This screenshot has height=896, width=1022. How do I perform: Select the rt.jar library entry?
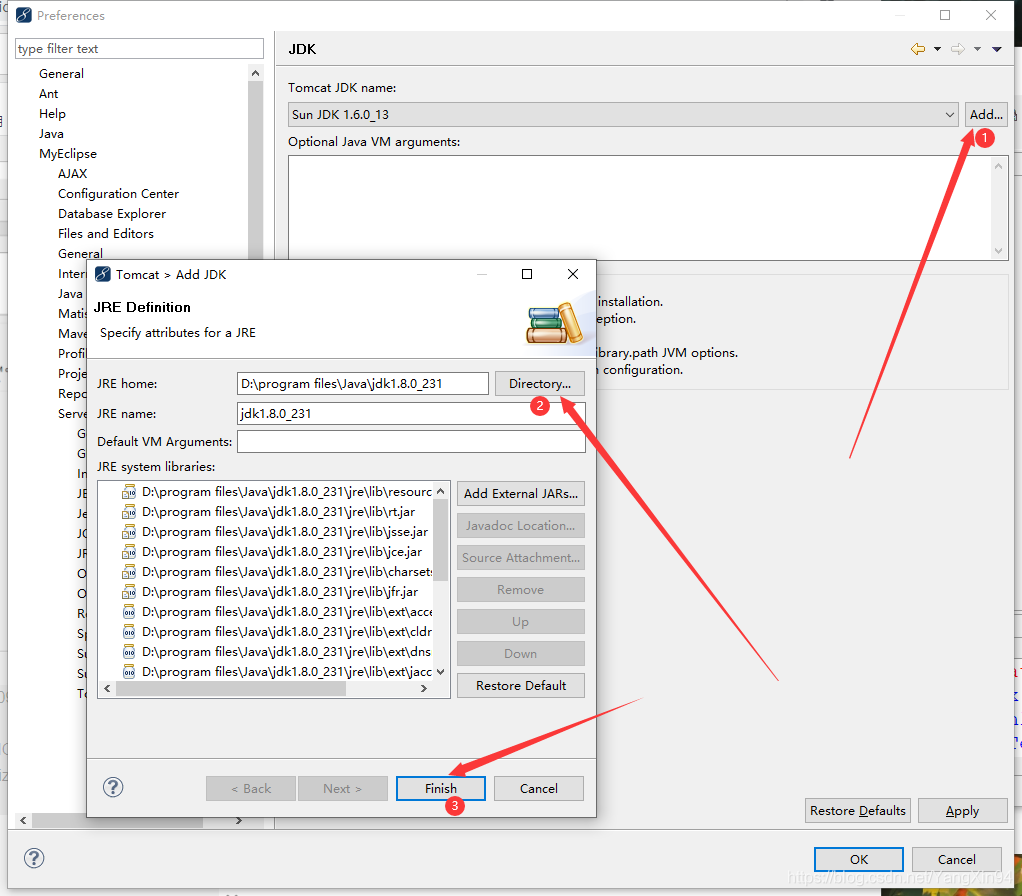(278, 512)
